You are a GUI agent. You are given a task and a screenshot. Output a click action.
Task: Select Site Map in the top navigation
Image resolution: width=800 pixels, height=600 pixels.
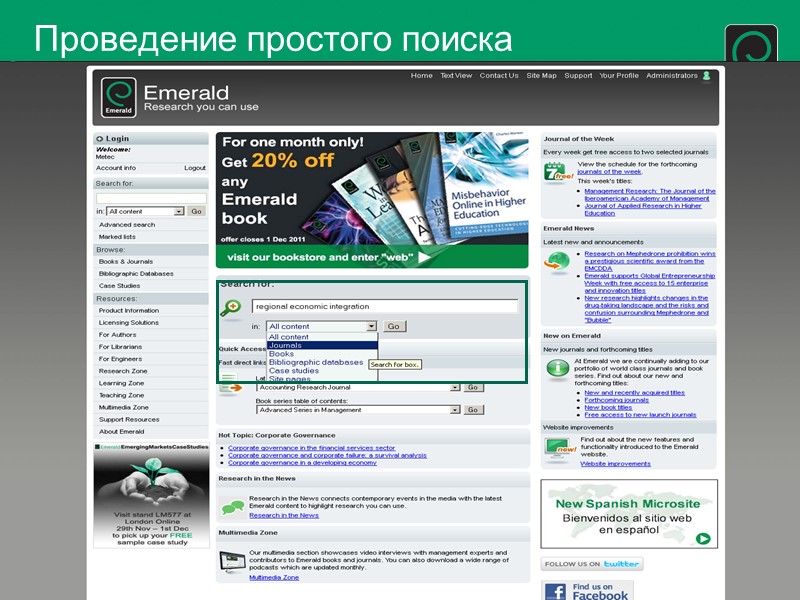(x=540, y=74)
